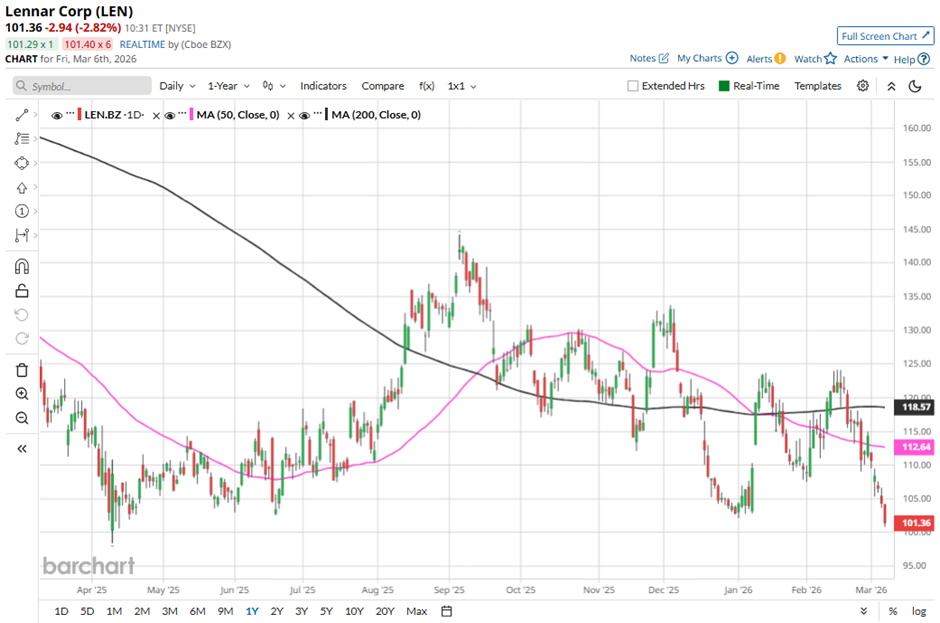Image resolution: width=940 pixels, height=623 pixels.
Task: Open Alerts for LEN
Action: (766, 58)
